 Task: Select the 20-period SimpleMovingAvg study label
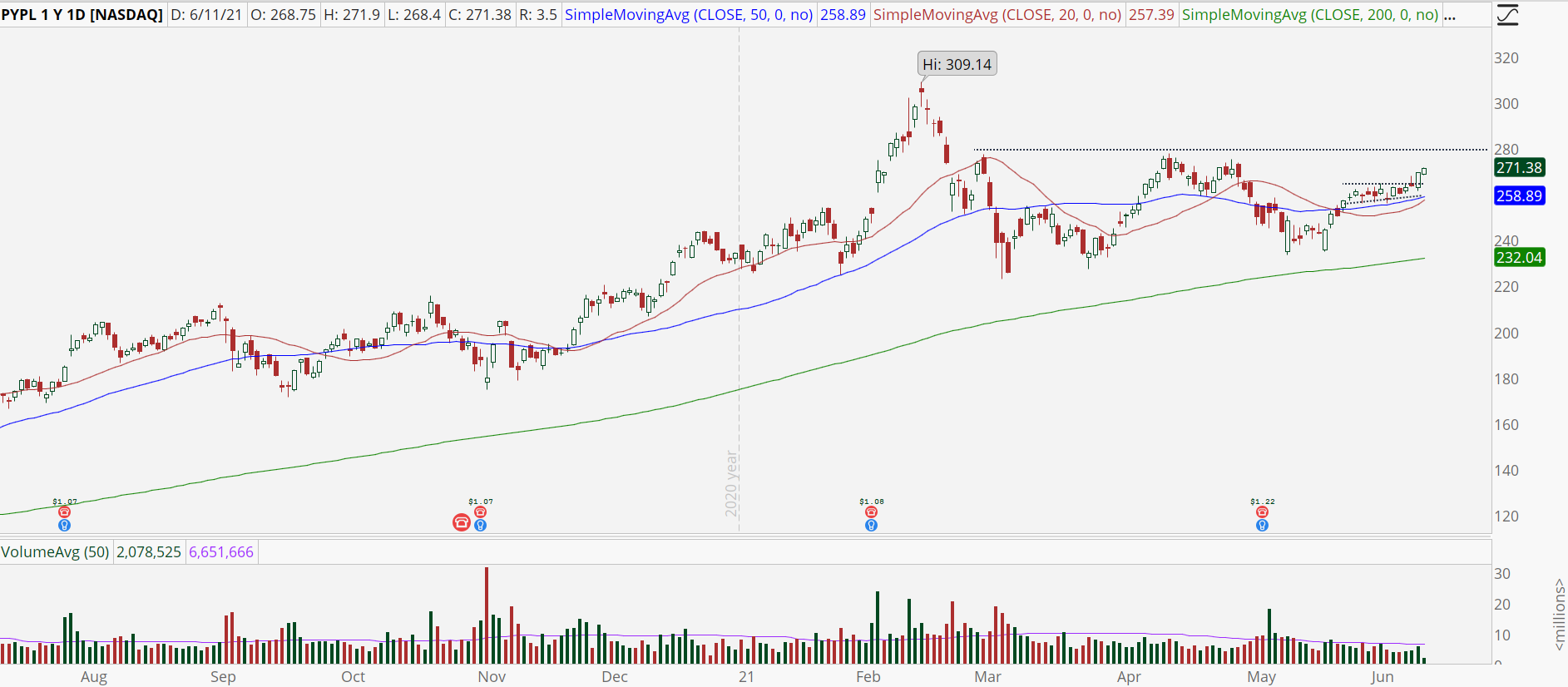click(x=997, y=15)
